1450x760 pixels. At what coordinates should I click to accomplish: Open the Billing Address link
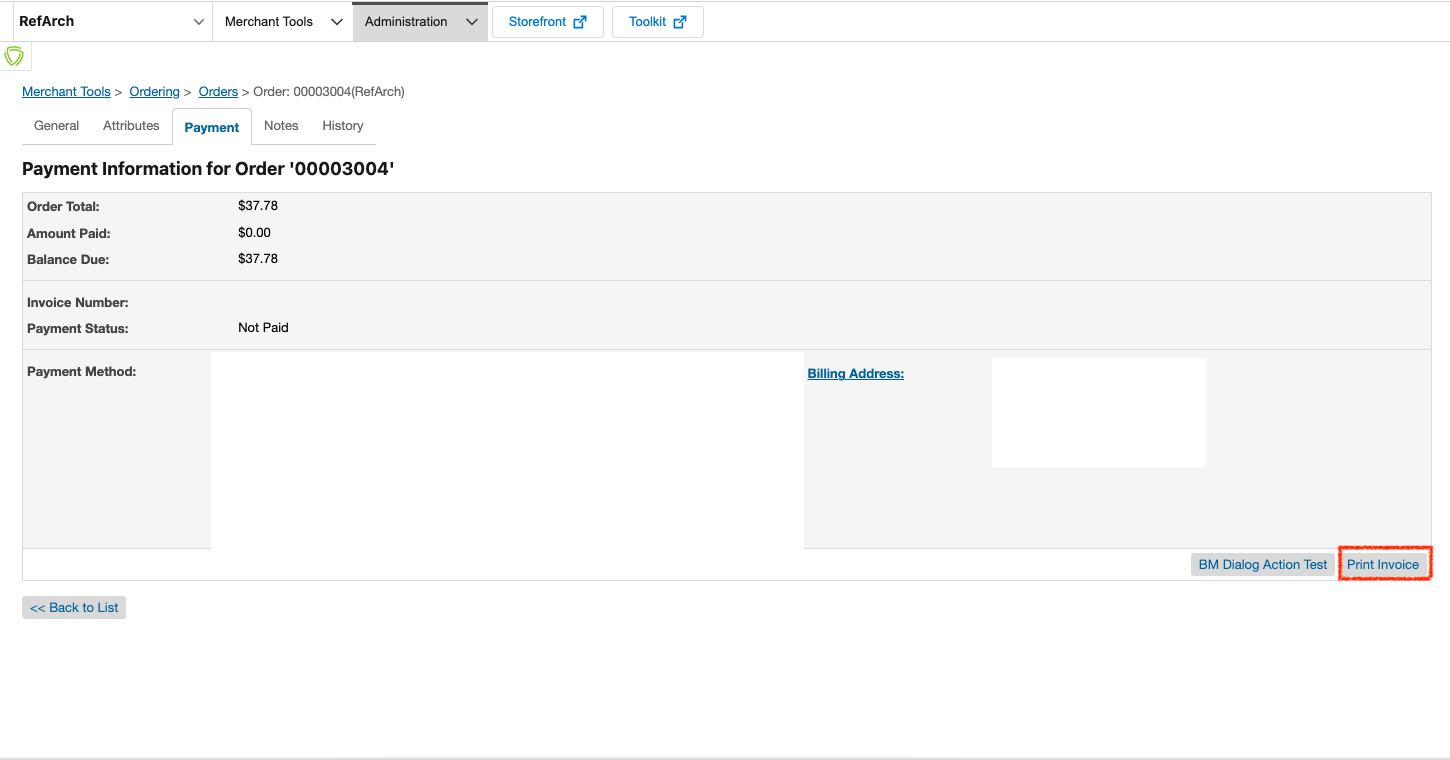coord(856,374)
